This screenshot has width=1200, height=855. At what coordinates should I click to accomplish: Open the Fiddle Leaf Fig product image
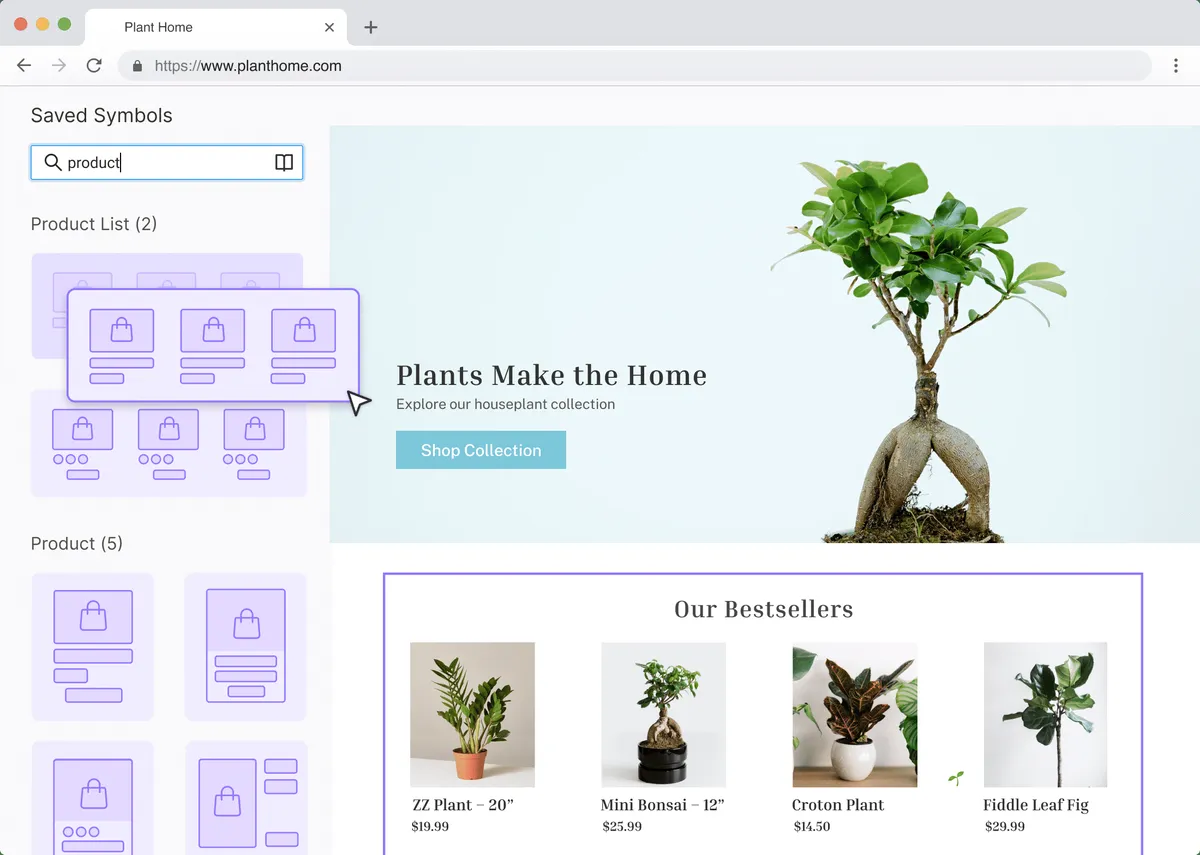[1046, 715]
